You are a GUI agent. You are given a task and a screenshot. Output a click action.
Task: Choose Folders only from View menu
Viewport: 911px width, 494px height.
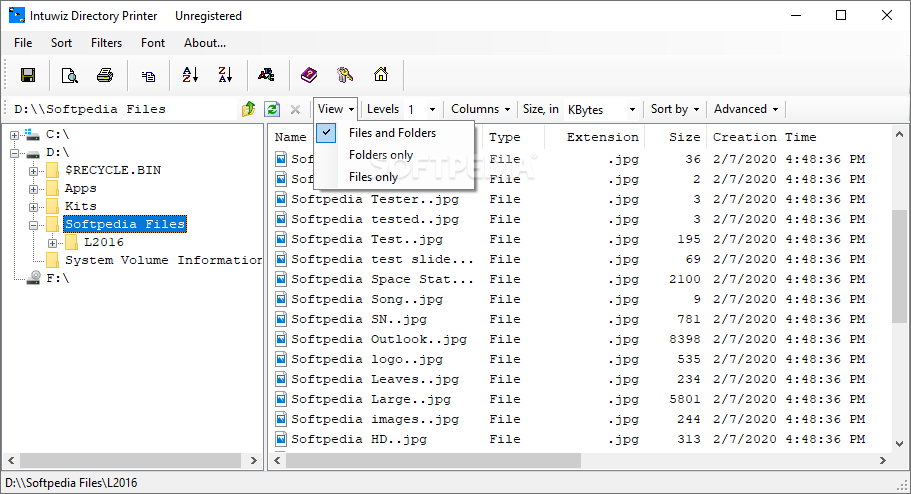(x=394, y=155)
